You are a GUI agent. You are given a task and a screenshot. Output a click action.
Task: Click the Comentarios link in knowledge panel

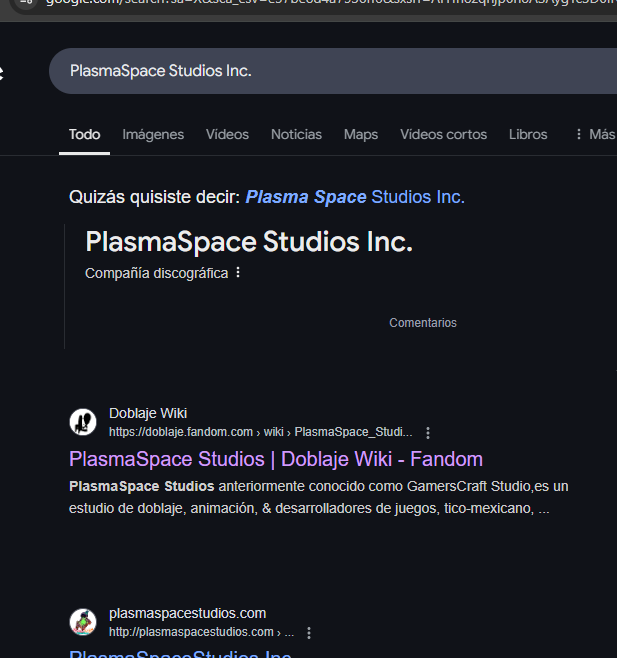[423, 323]
